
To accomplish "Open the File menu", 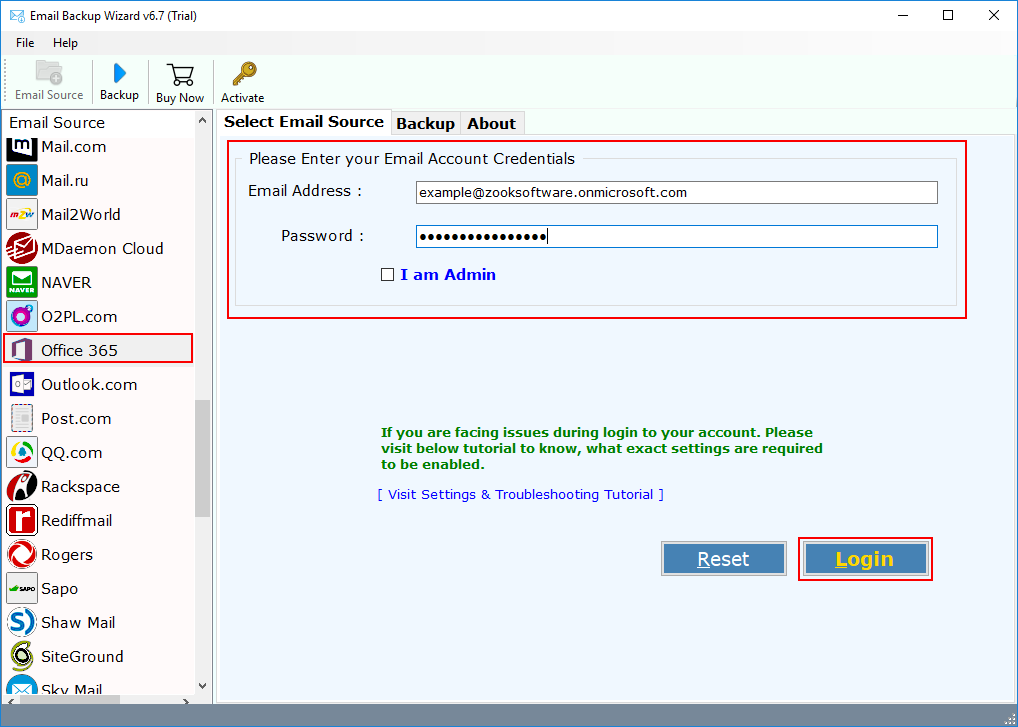I will 25,43.
